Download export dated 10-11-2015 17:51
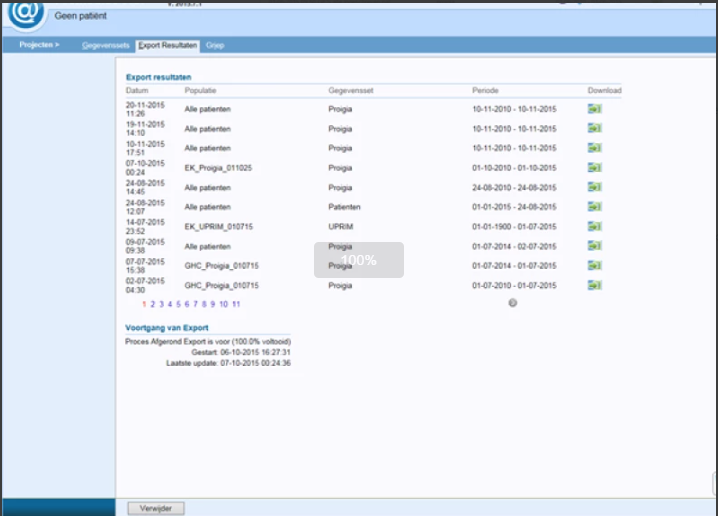 (594, 148)
